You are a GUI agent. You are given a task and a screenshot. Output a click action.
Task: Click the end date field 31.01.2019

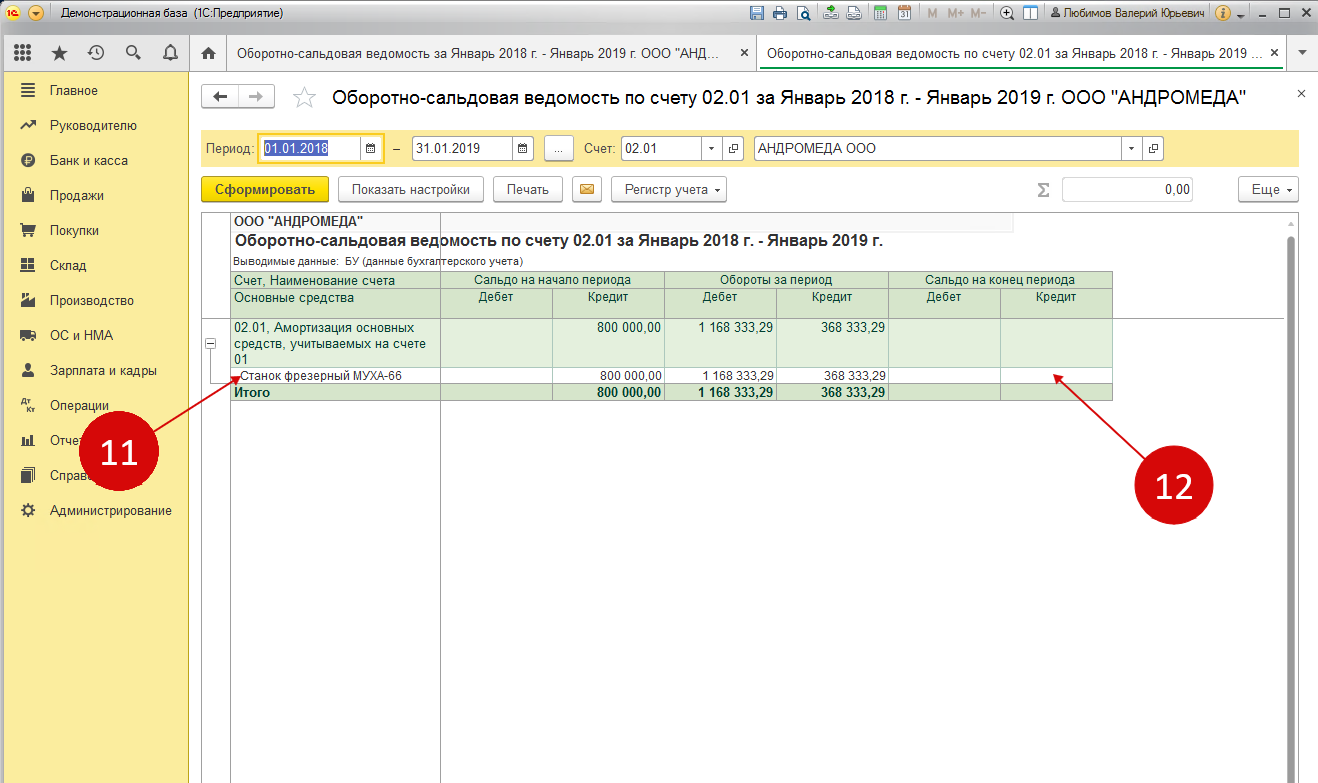(462, 148)
